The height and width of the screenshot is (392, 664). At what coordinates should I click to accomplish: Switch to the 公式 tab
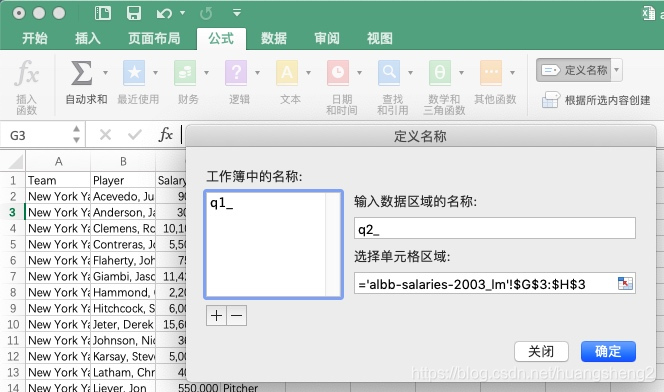221,39
